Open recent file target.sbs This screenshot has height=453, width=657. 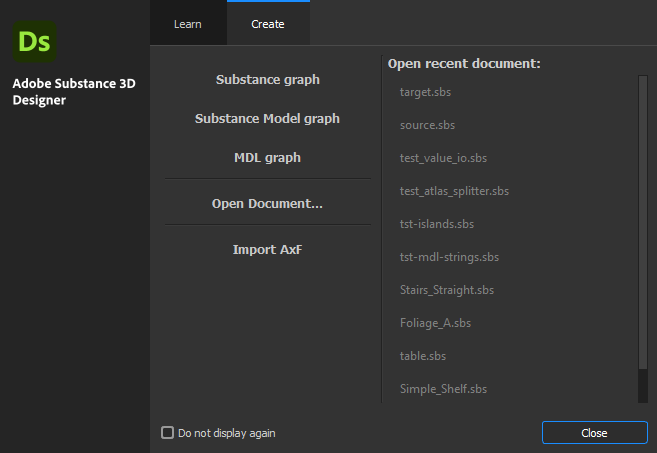(x=425, y=92)
